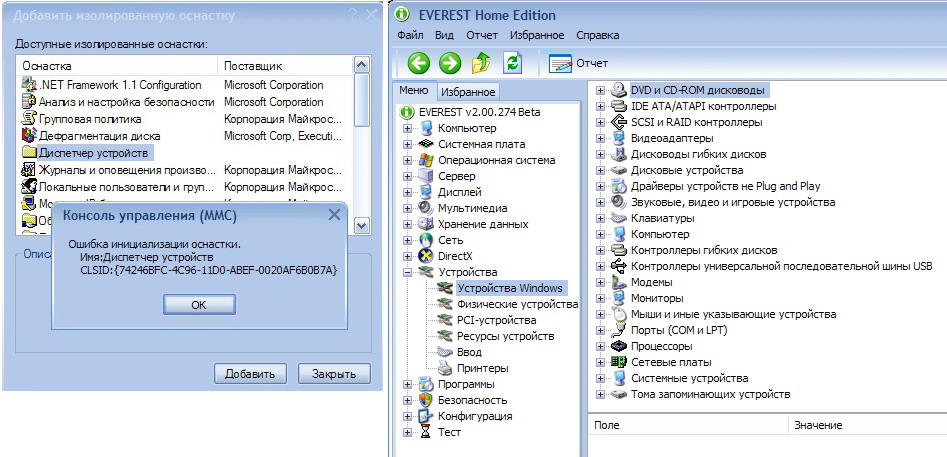Image resolution: width=947 pixels, height=457 pixels.
Task: Expand IDE ATA/ATAPI контроллеры device group
Action: (x=600, y=106)
